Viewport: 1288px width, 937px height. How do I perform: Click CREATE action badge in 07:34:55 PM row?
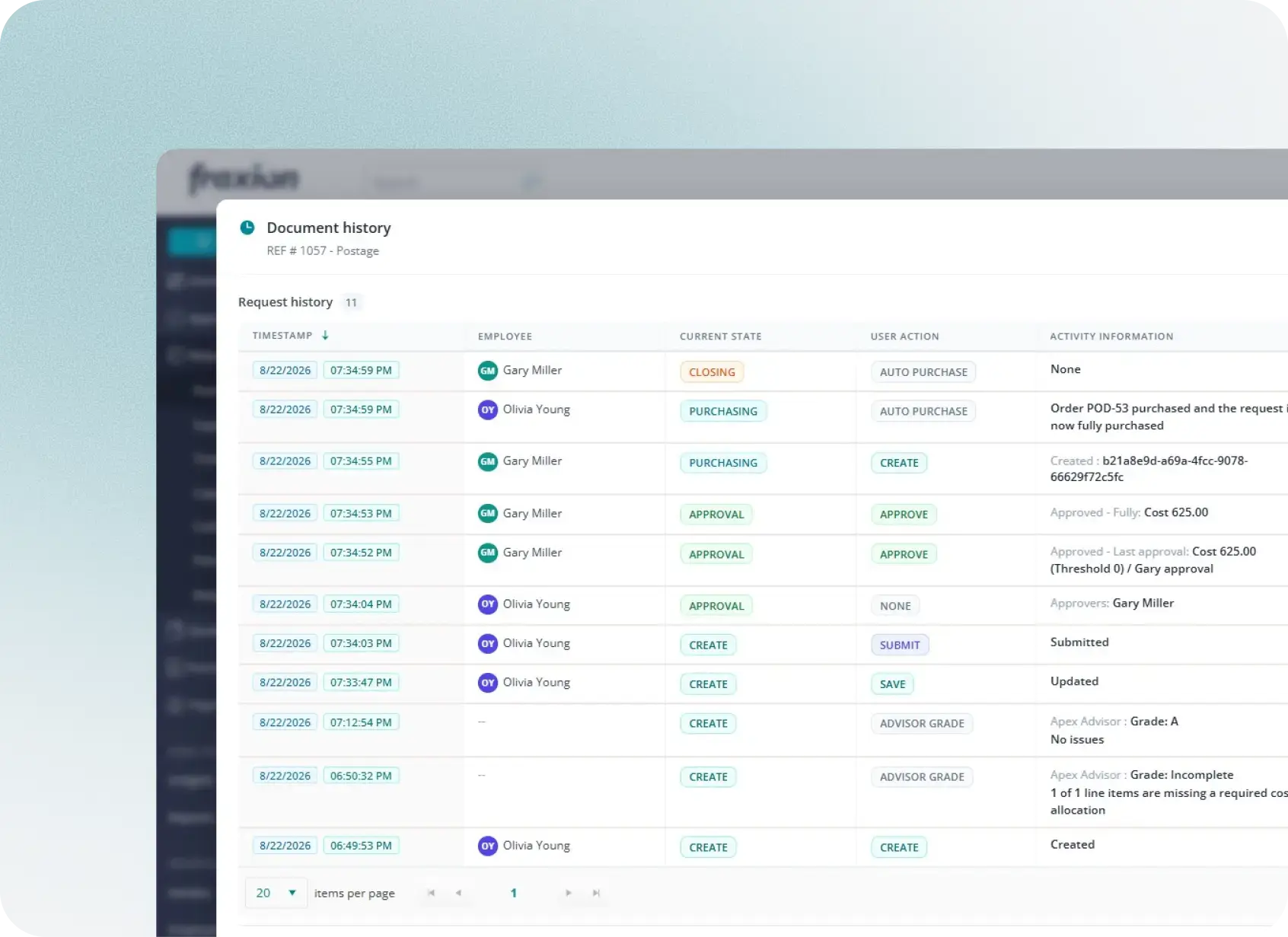[899, 463]
